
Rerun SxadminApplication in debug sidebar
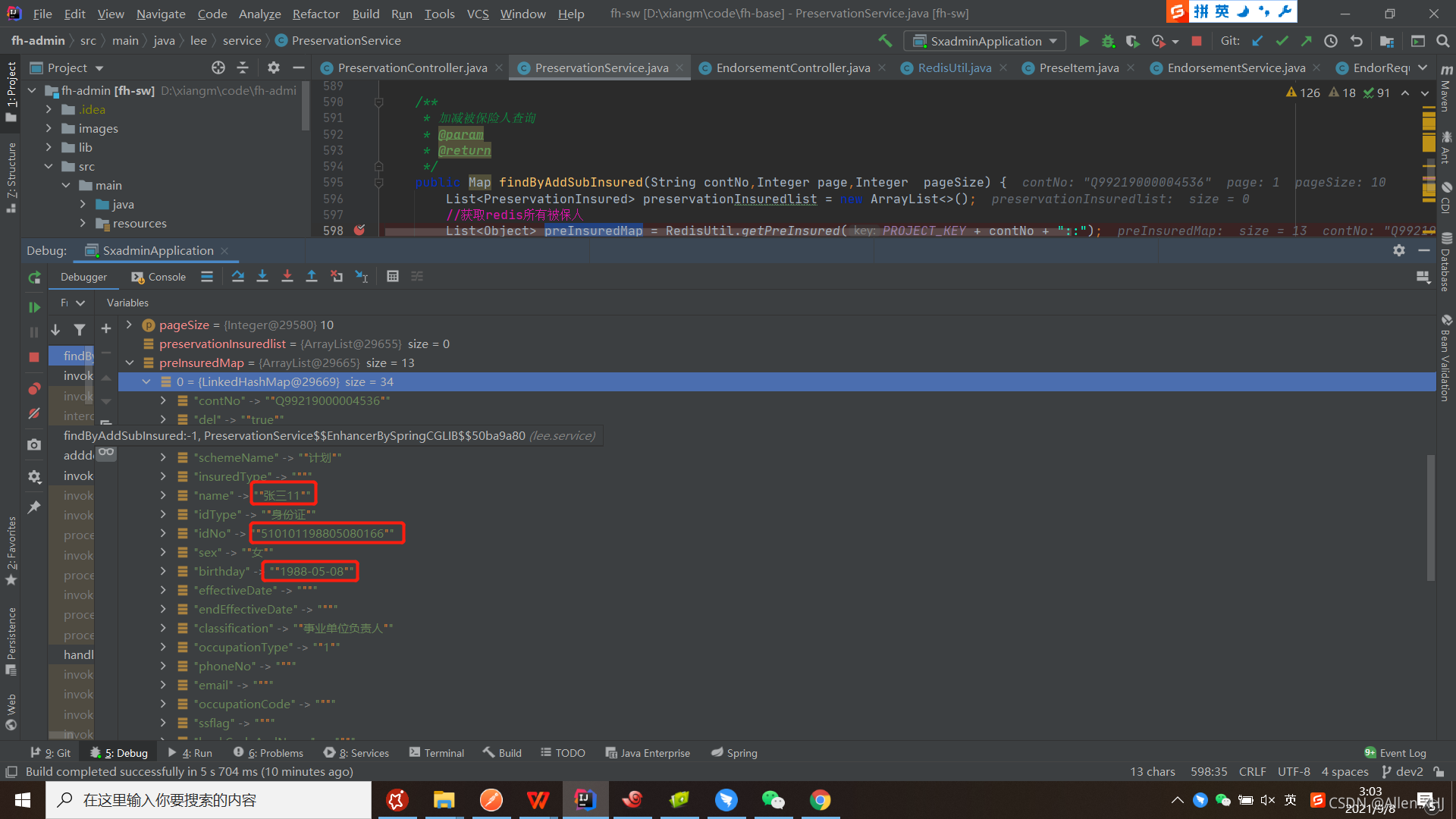click(x=34, y=278)
